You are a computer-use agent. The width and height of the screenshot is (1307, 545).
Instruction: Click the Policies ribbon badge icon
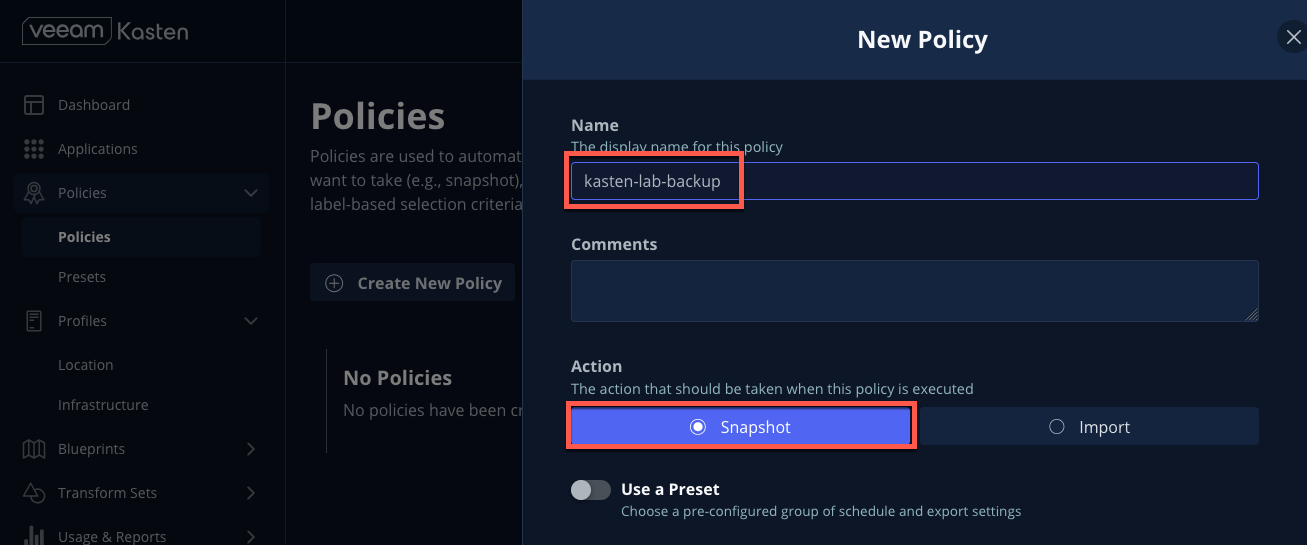pyautogui.click(x=34, y=193)
